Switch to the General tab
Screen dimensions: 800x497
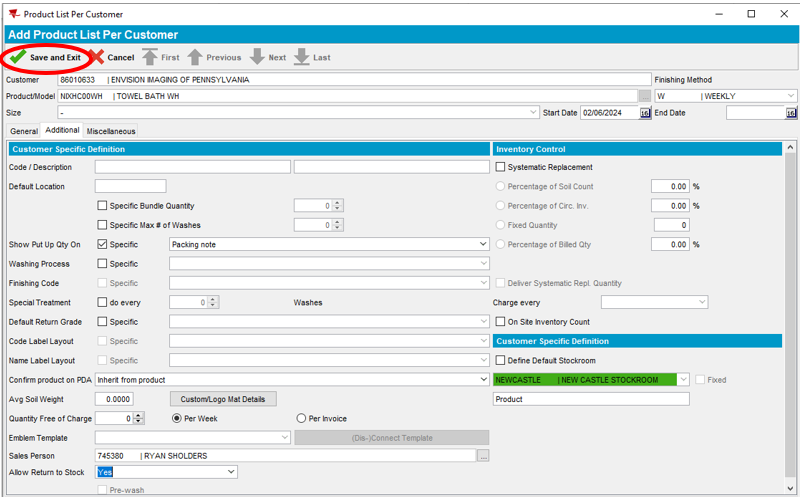click(24, 131)
